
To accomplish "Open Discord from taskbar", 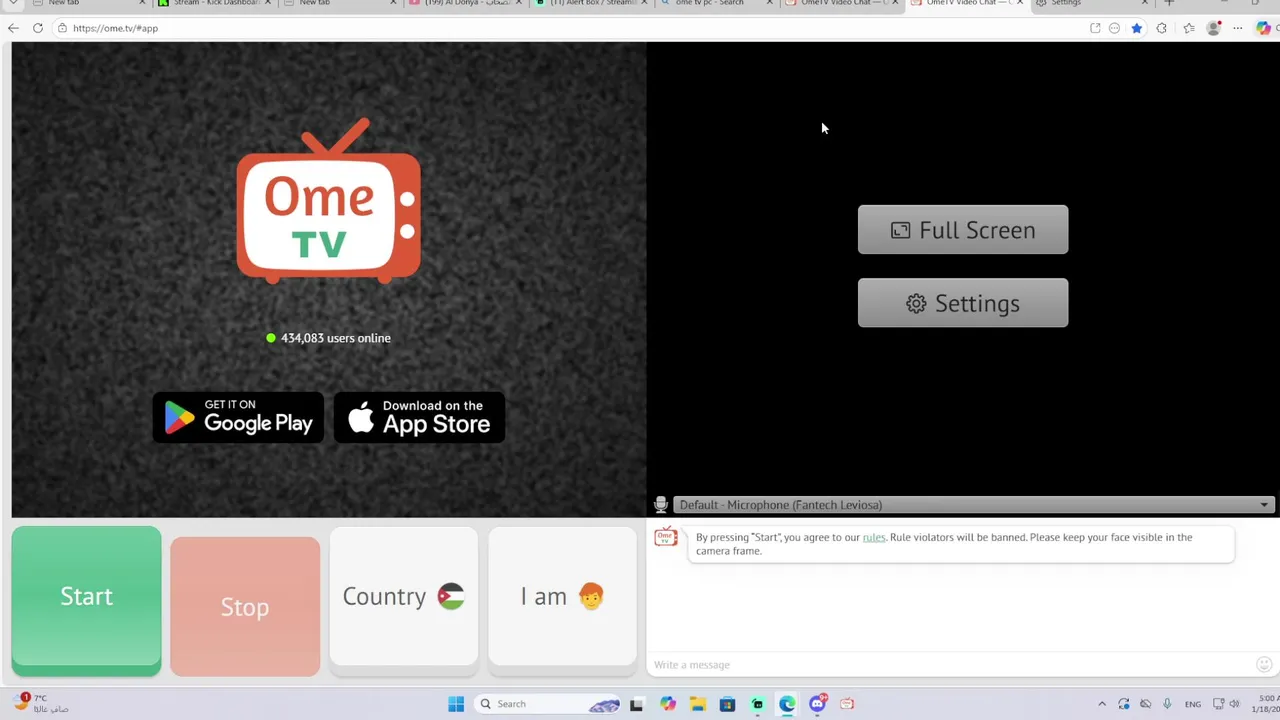I will click(817, 704).
